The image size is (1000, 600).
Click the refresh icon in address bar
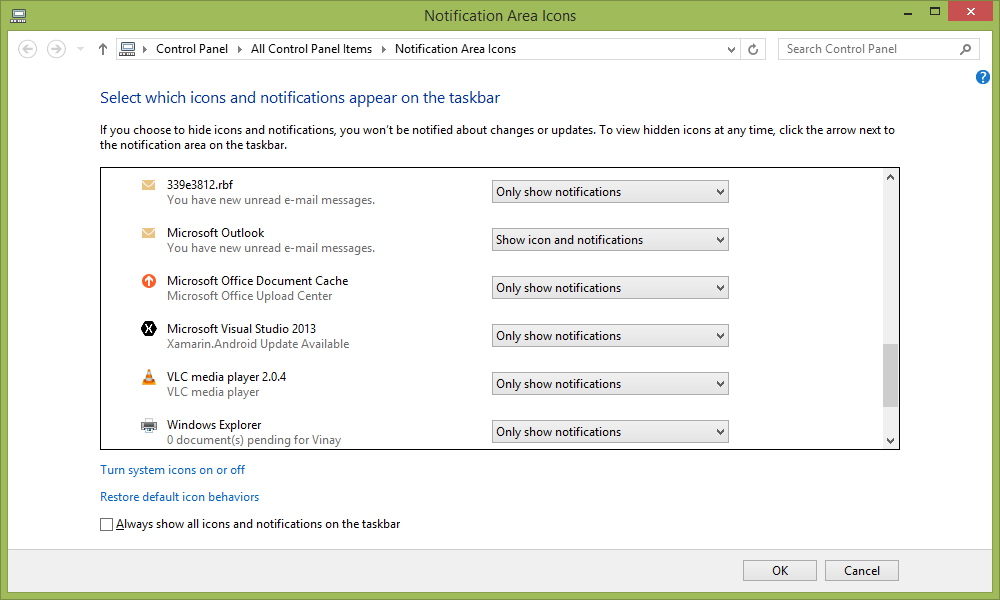coord(753,48)
